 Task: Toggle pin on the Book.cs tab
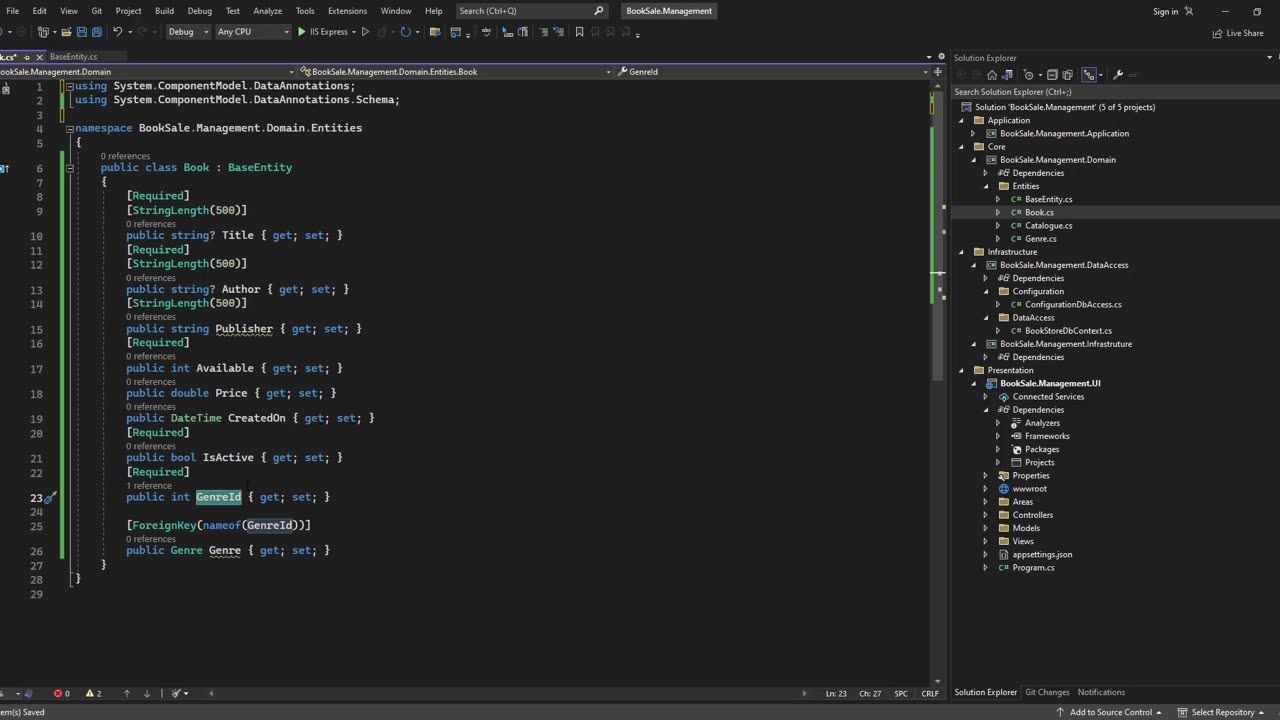(x=27, y=57)
